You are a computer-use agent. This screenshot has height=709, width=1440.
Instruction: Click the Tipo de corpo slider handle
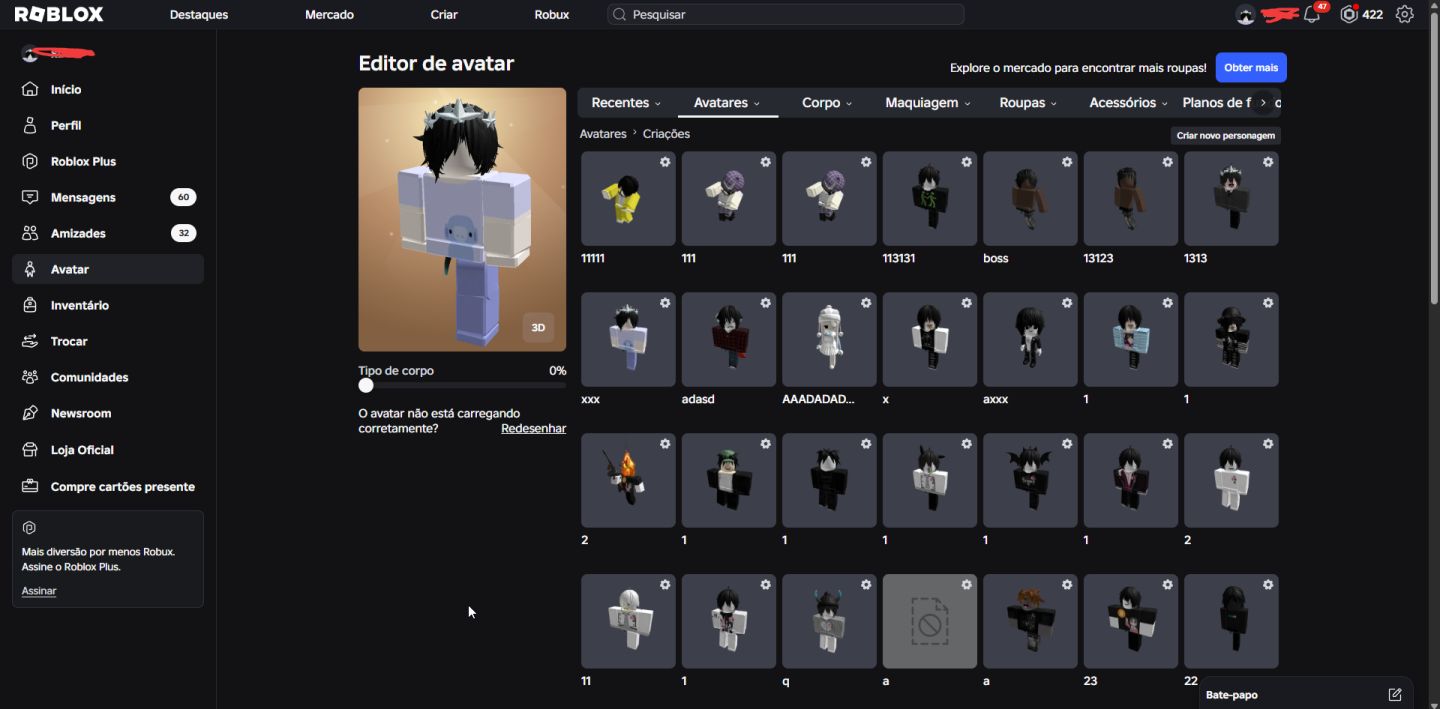tap(366, 385)
